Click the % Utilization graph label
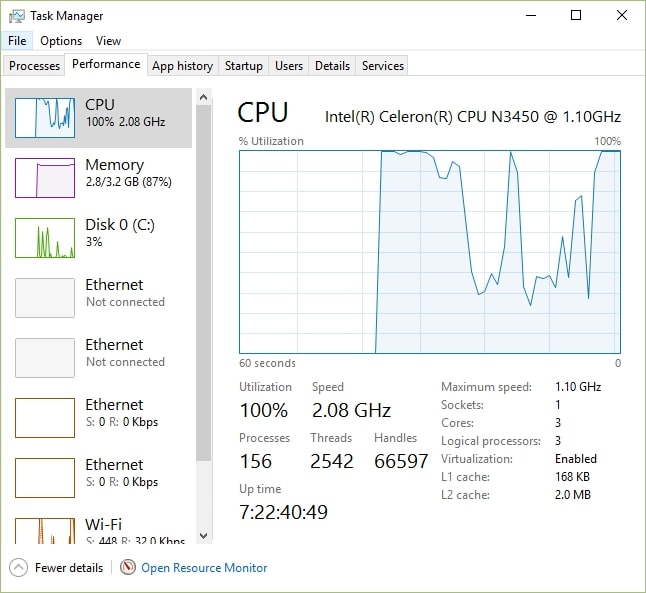Screen dimensions: 646x593 271,141
